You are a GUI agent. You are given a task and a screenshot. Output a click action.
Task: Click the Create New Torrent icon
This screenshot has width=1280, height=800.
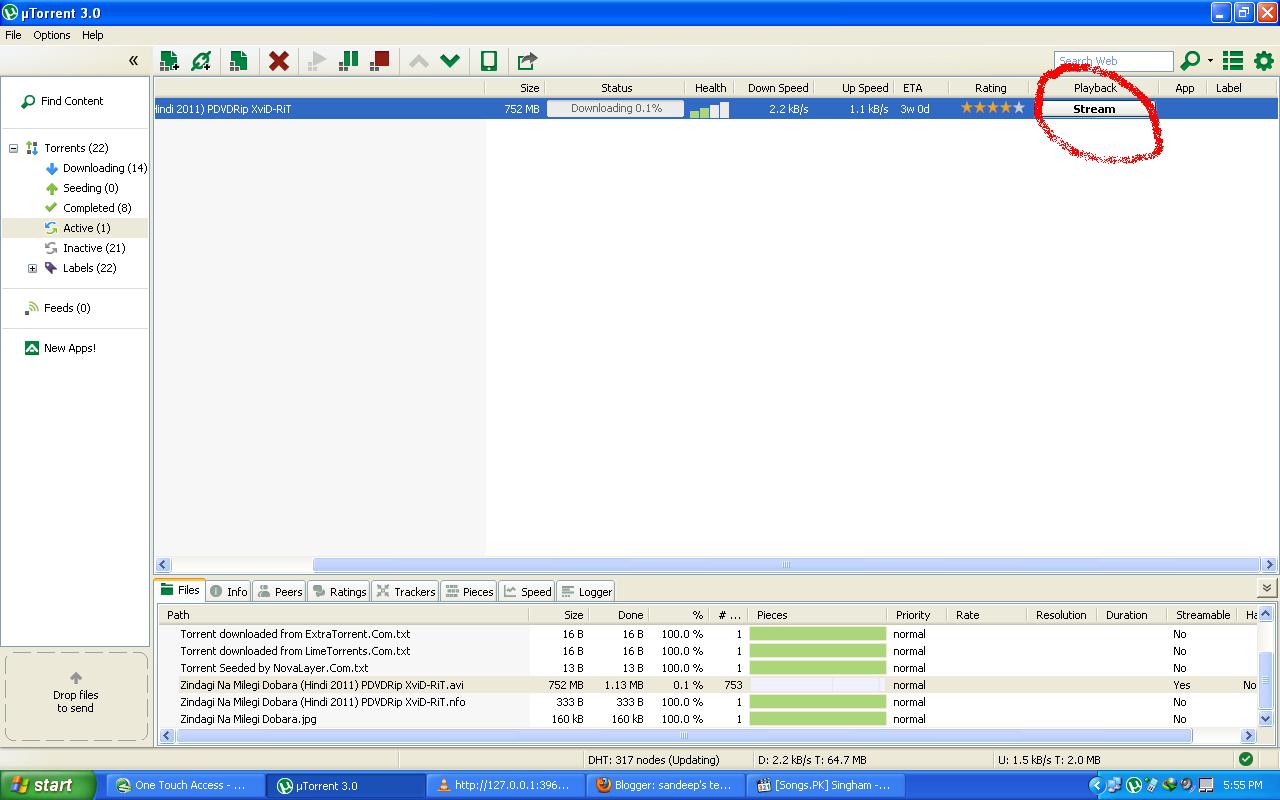238,61
